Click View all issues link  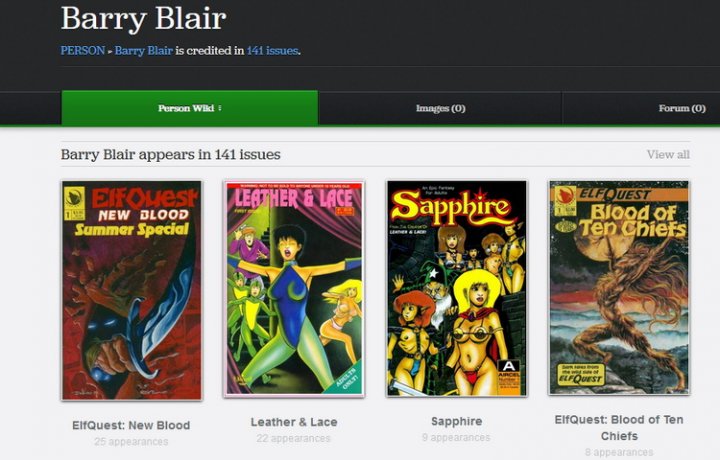pyautogui.click(x=668, y=155)
